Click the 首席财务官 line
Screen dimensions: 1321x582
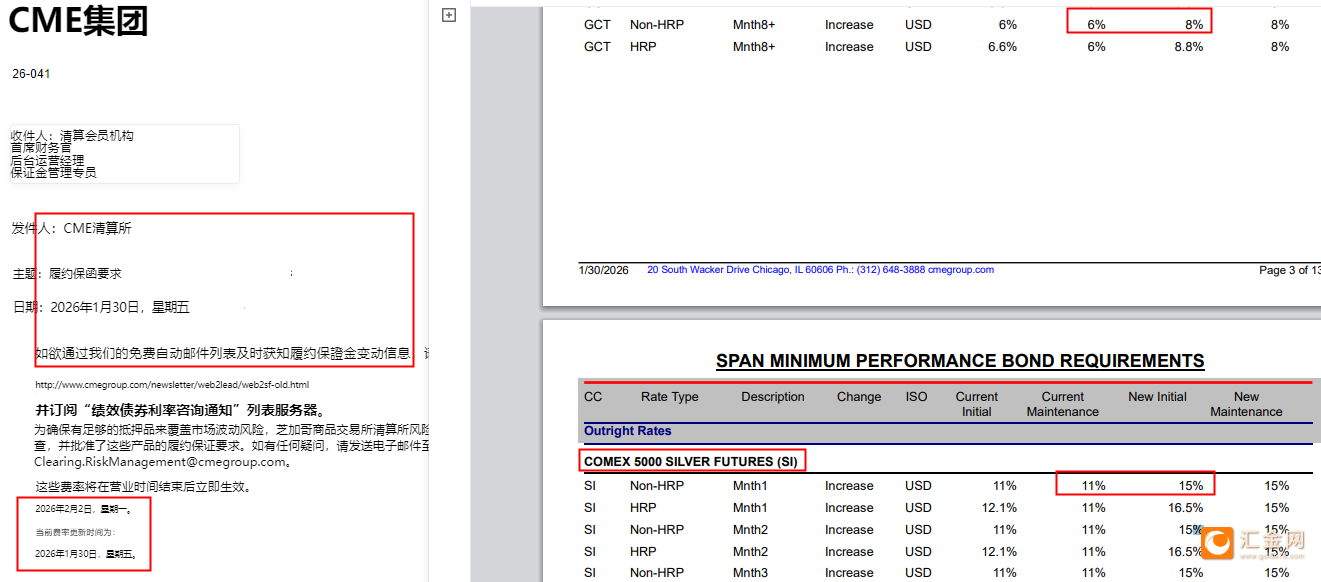click(x=41, y=147)
